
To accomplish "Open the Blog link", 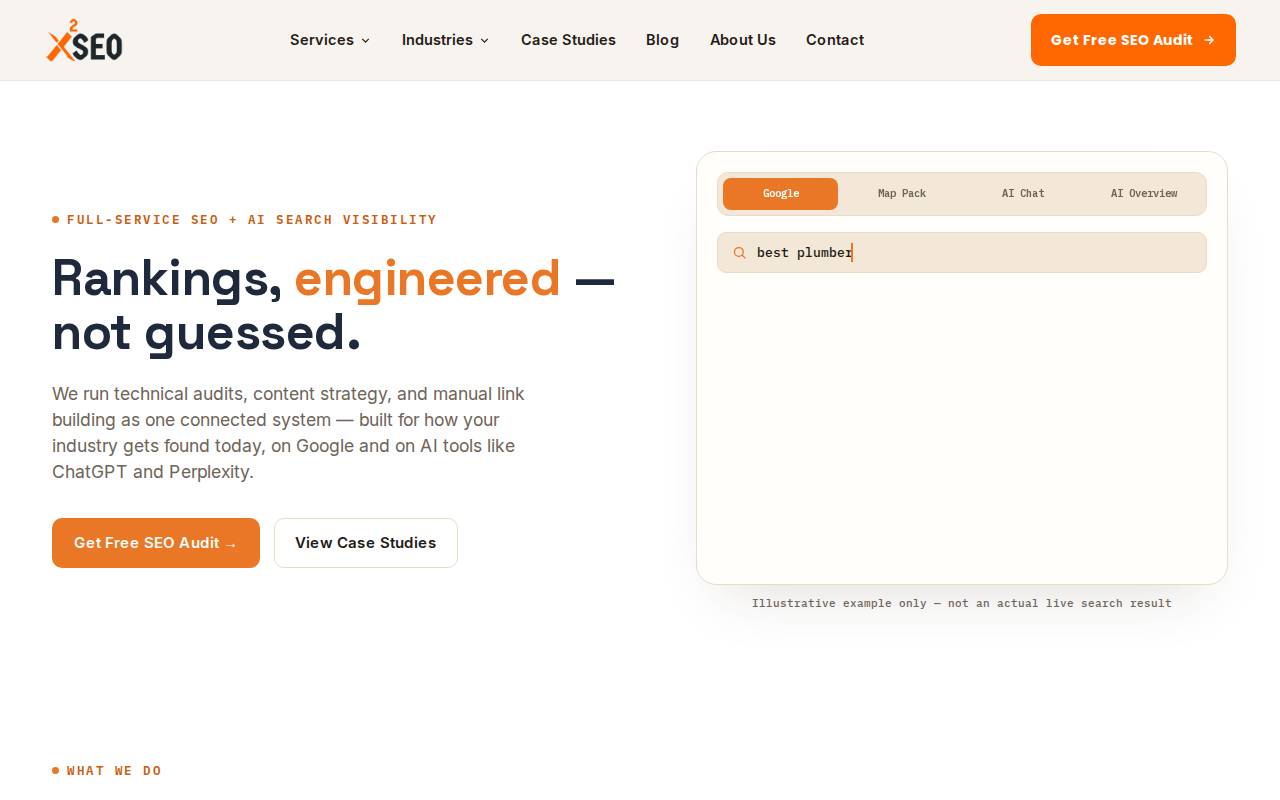I will point(662,40).
